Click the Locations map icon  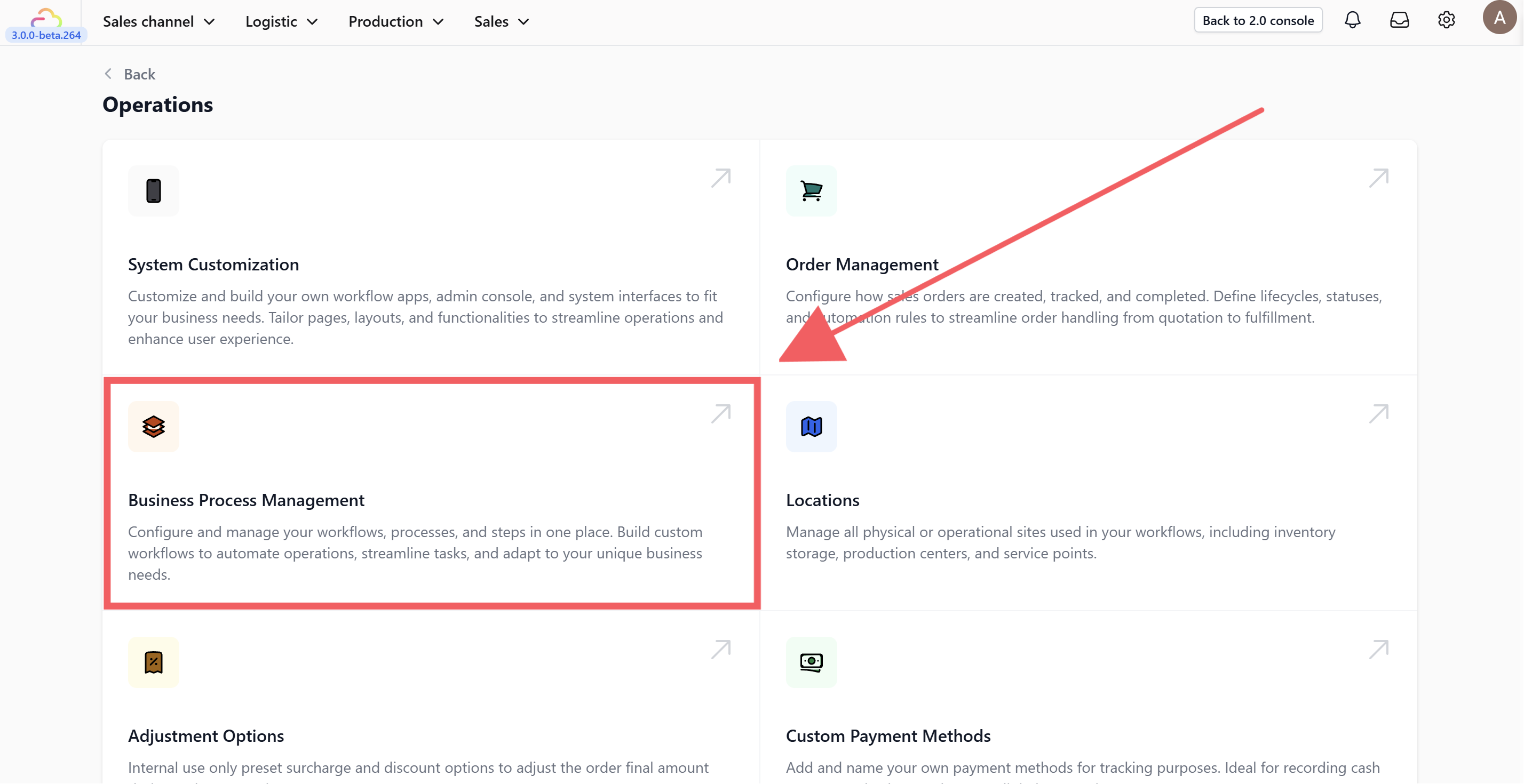tap(811, 426)
